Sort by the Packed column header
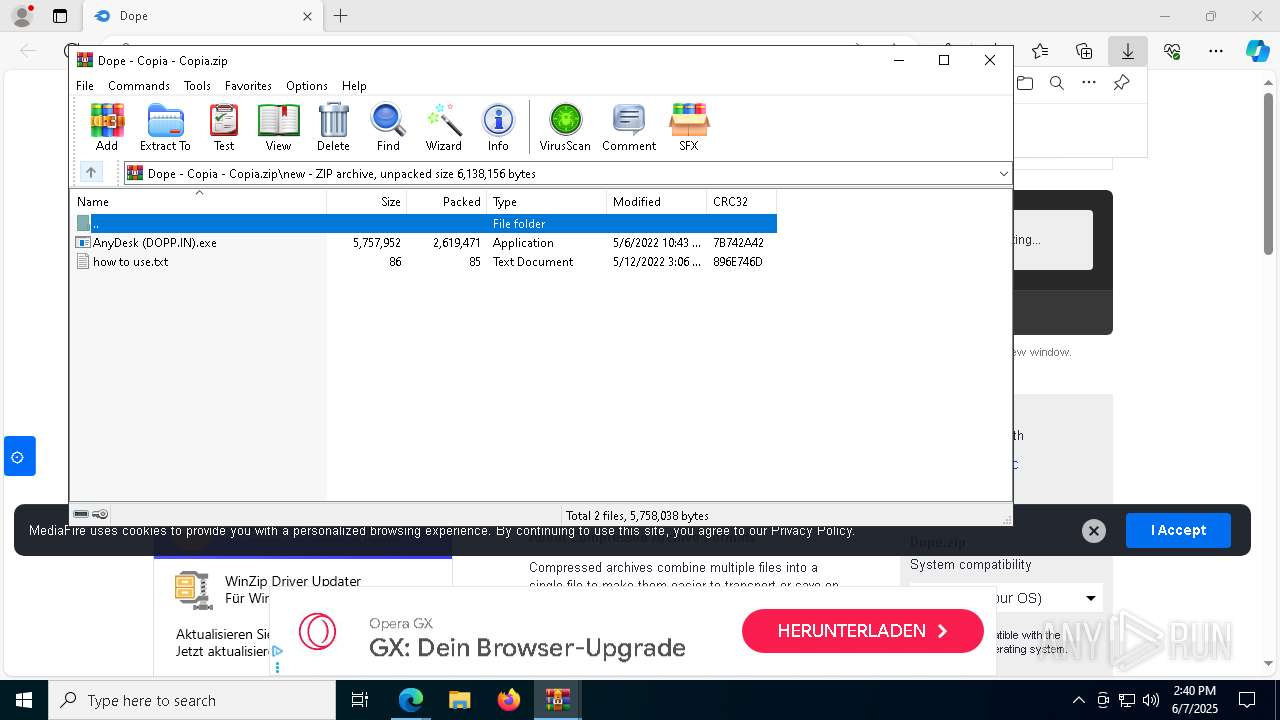This screenshot has width=1280, height=720. 446,202
